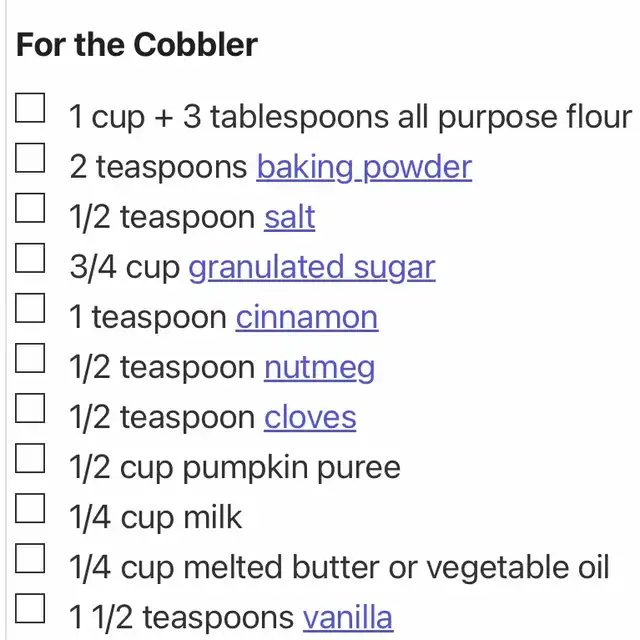Tick the checkbox beside pumpkin puree

30,458
